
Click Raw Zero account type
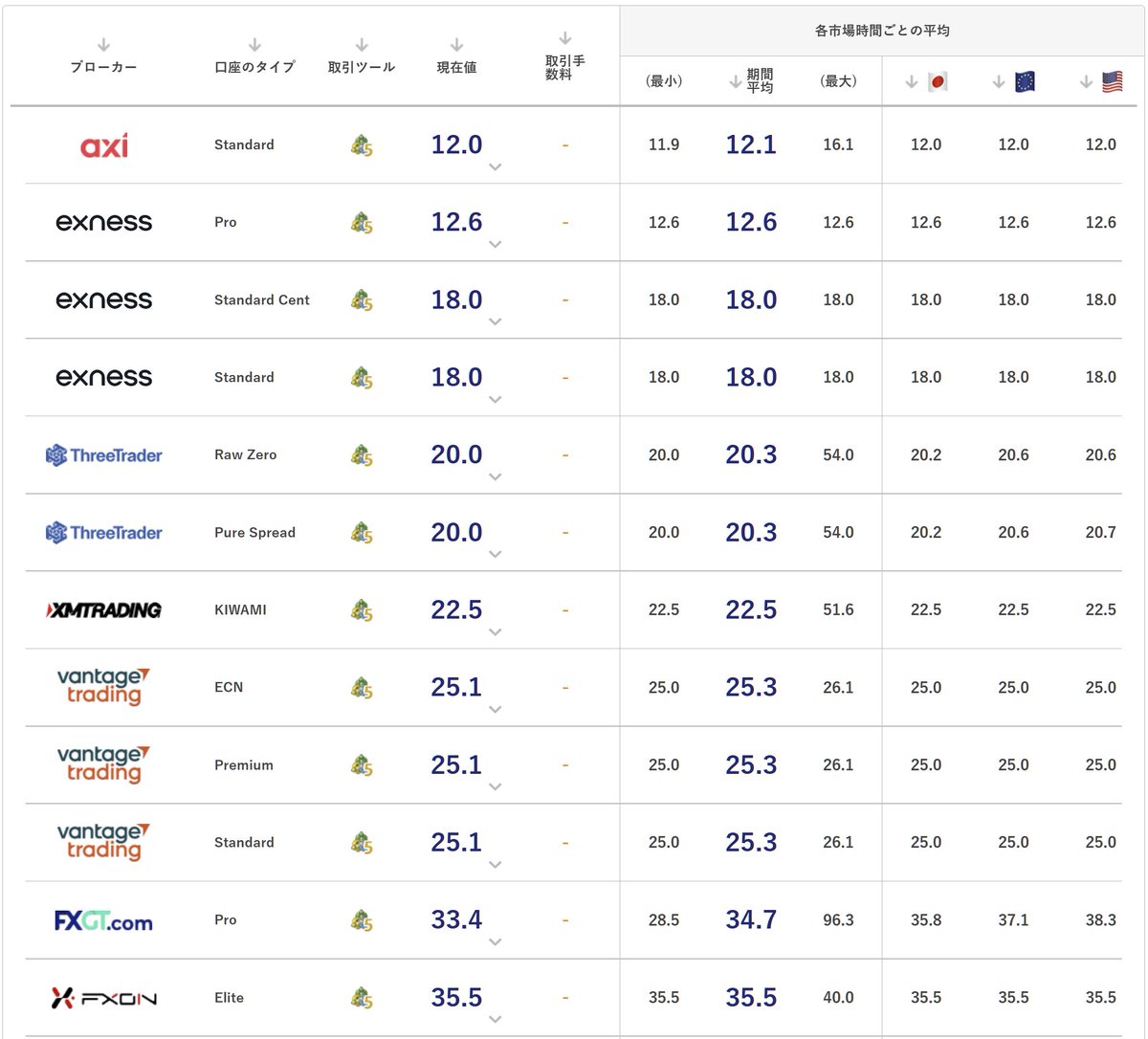coord(246,454)
